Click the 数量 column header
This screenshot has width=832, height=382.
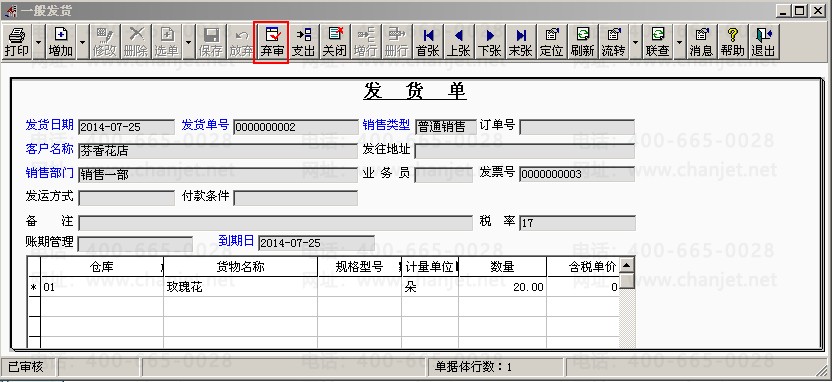coord(502,267)
